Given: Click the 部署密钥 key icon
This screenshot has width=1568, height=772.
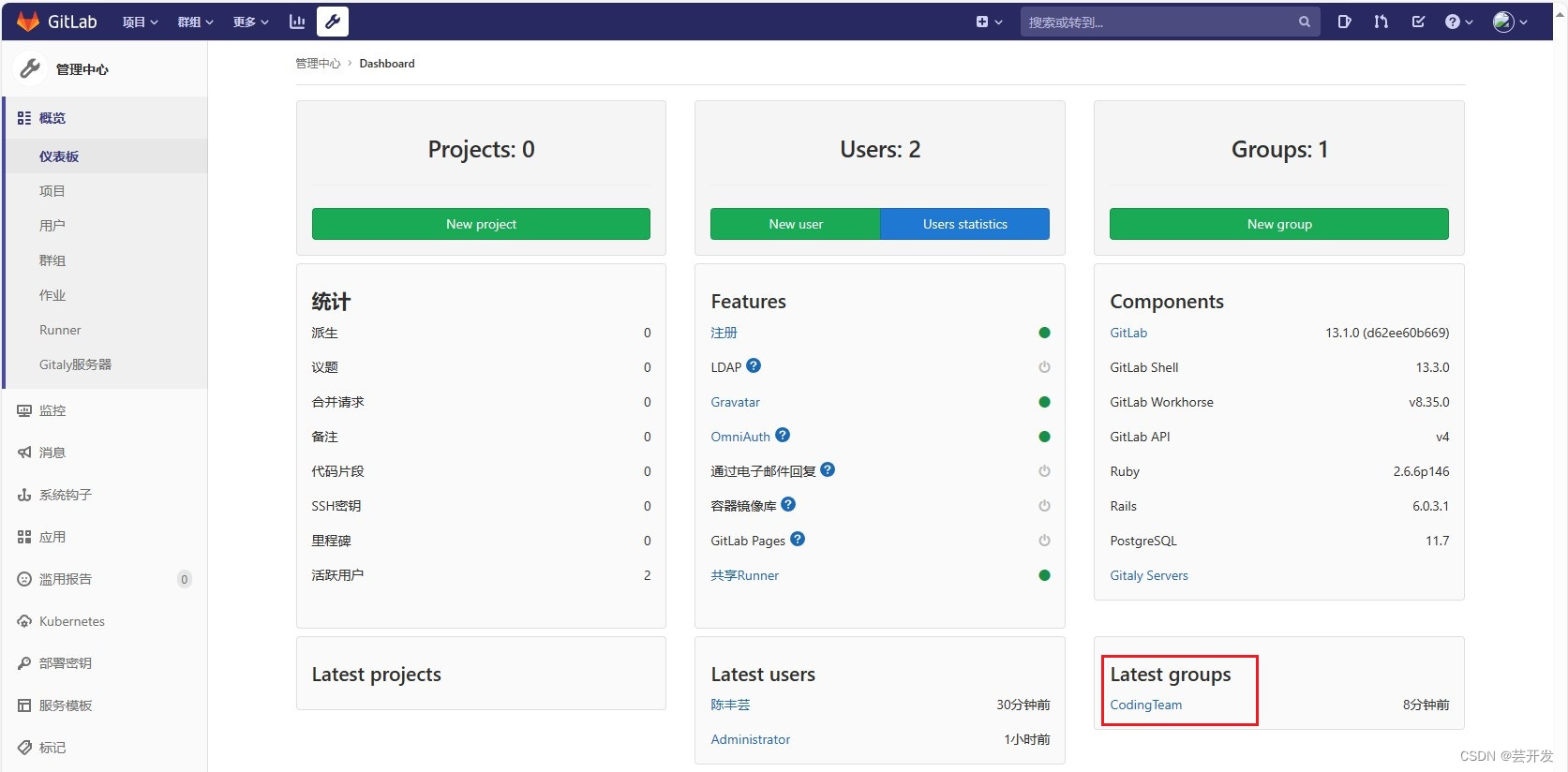Looking at the screenshot, I should [x=24, y=663].
